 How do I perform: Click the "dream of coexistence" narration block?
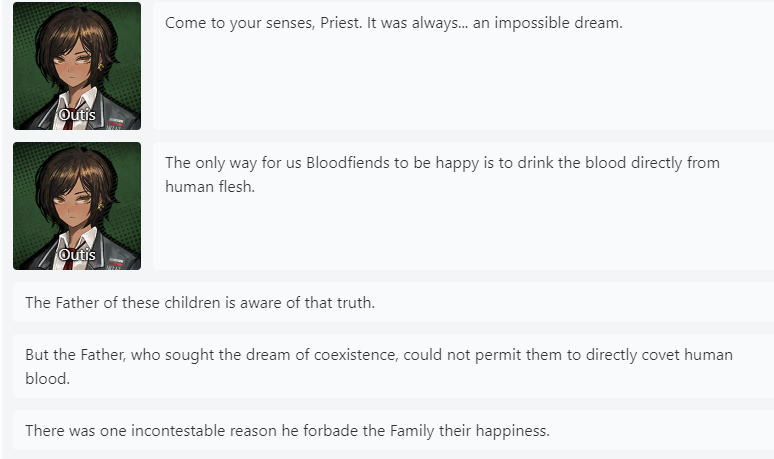tap(378, 367)
